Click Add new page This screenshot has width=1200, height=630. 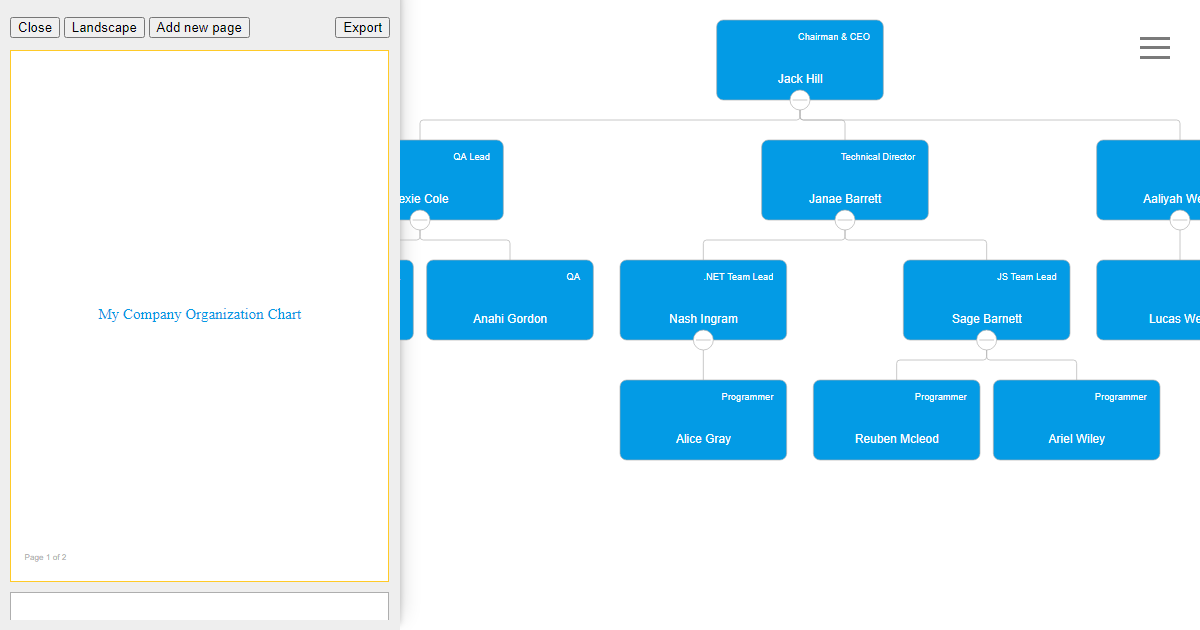[199, 27]
